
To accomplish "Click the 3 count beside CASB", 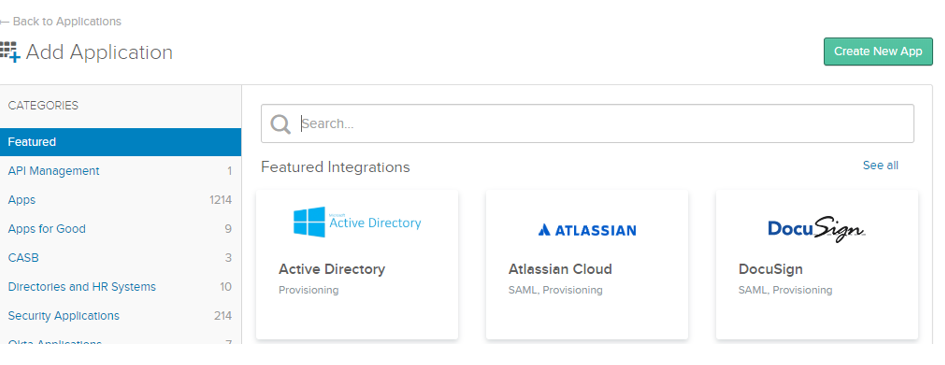I will (x=228, y=258).
